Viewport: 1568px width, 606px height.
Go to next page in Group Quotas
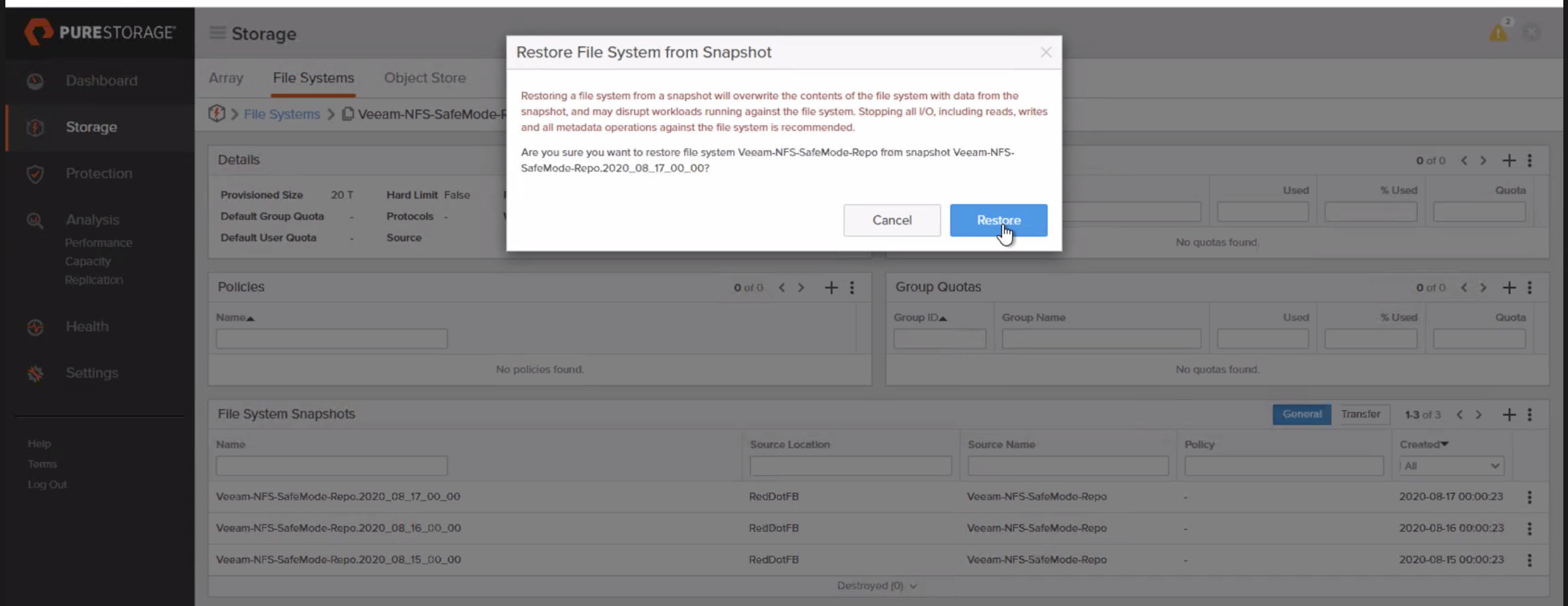pyautogui.click(x=1483, y=288)
